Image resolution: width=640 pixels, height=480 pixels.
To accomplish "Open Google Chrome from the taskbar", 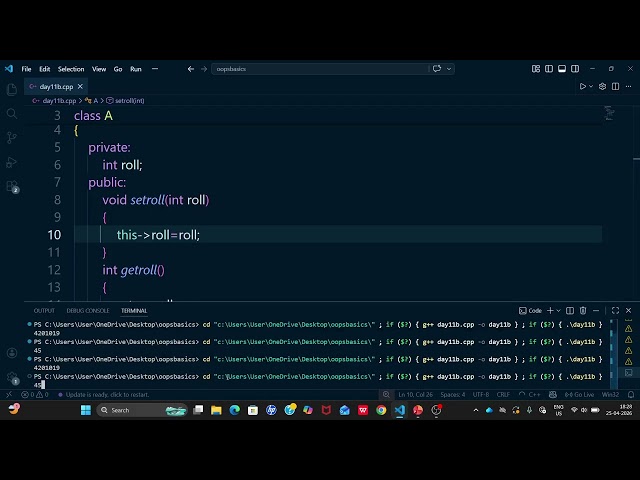I will click(381, 410).
